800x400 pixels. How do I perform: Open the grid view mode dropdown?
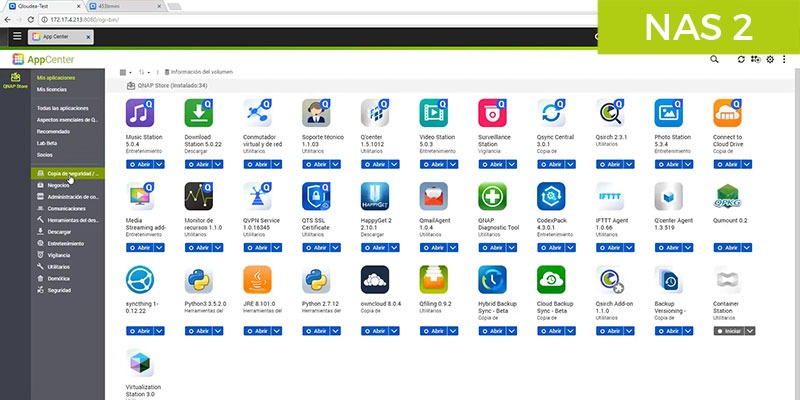tap(126, 72)
